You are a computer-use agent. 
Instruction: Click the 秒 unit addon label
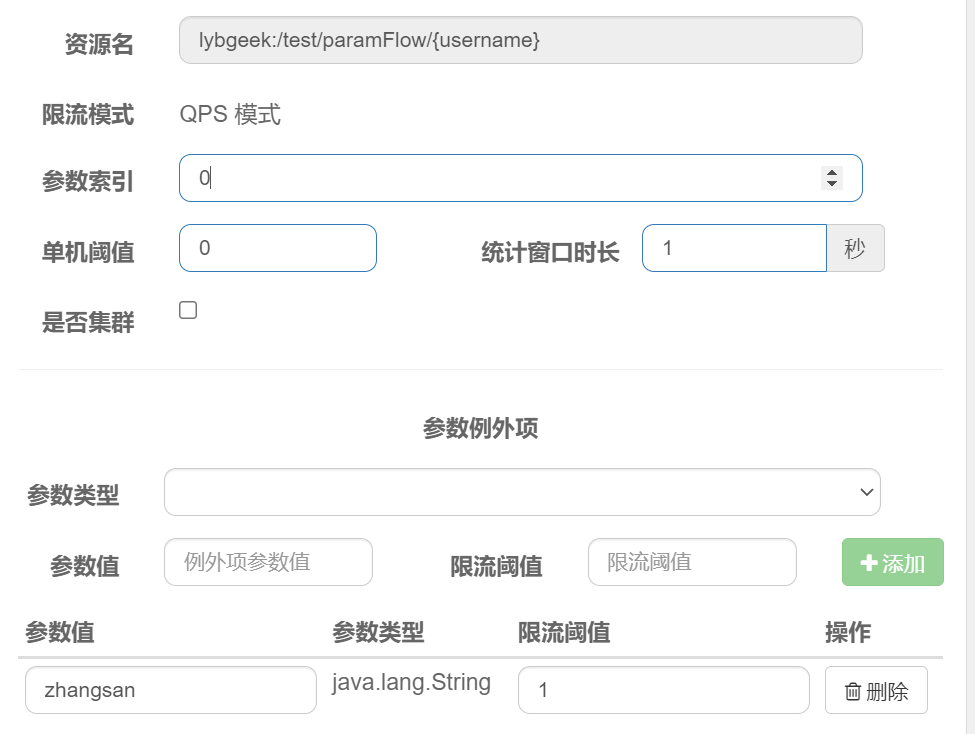tap(855, 248)
